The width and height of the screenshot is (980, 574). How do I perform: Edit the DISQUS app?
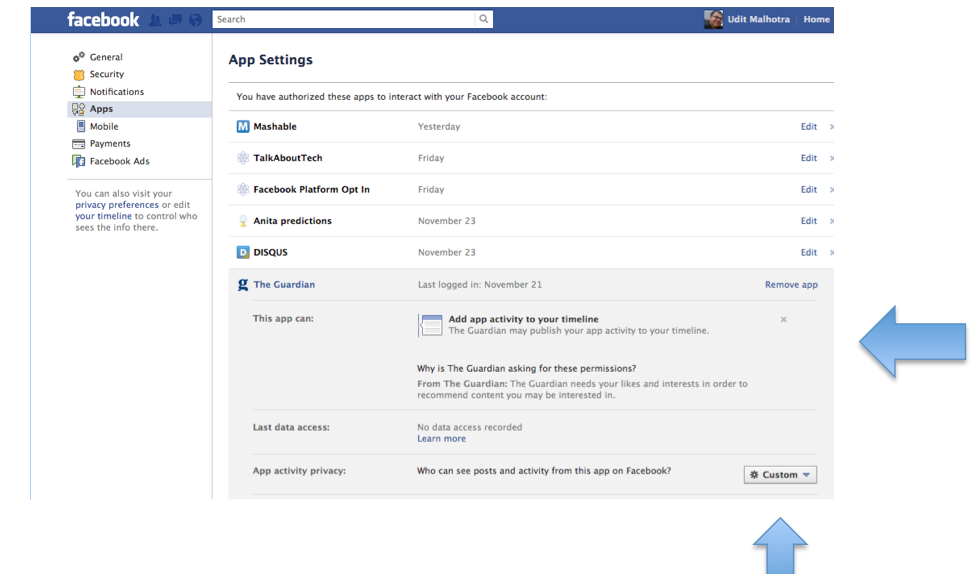coord(809,253)
